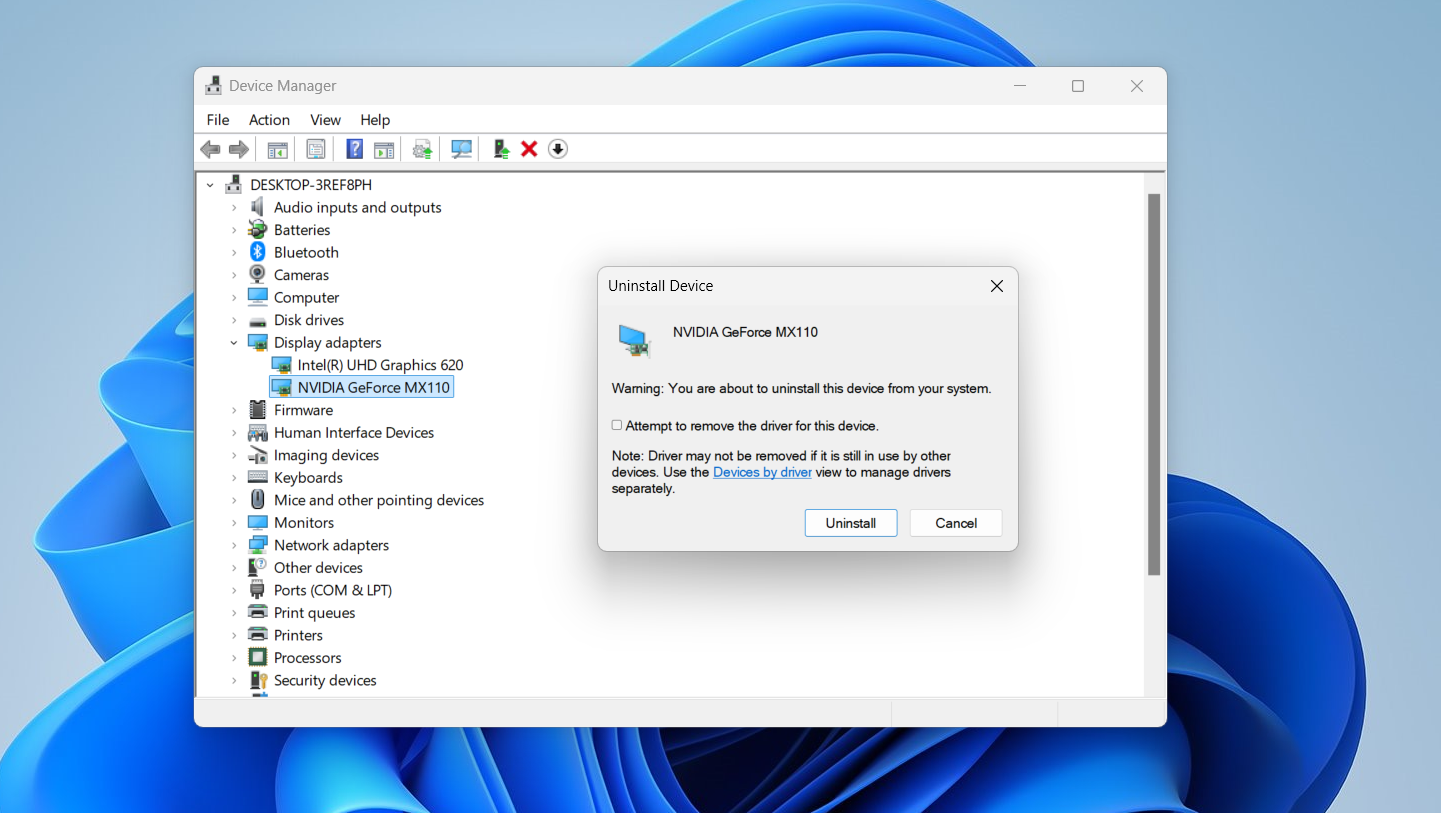Click the Keyboards icon in the tree
The height and width of the screenshot is (813, 1441).
tap(258, 478)
